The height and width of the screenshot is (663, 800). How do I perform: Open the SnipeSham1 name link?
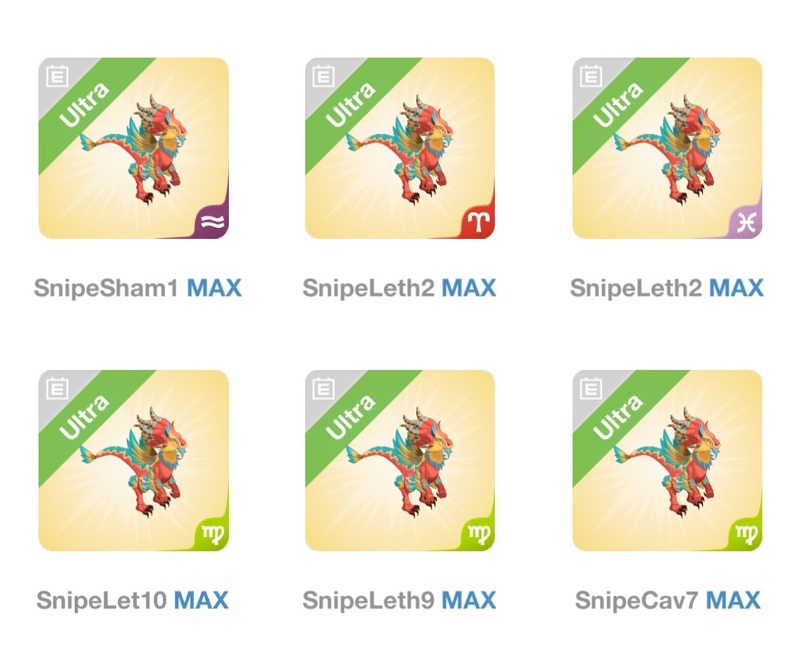pos(106,288)
